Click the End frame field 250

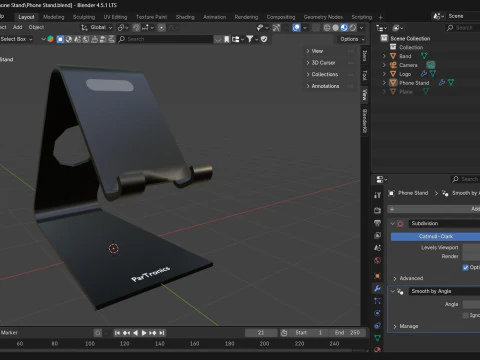coord(347,333)
